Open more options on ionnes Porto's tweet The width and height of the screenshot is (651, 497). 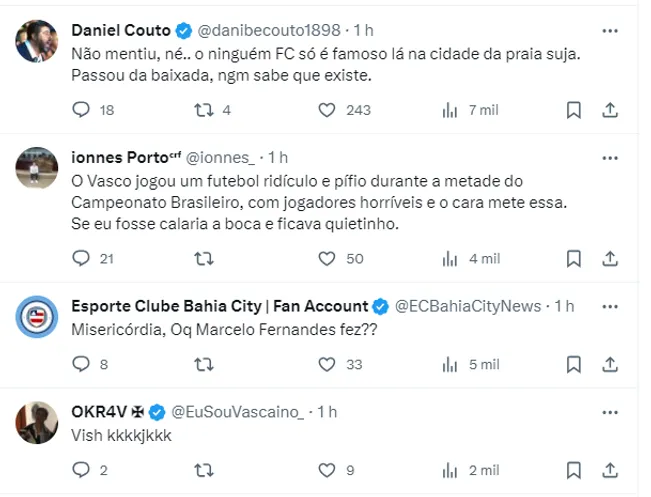coord(609,158)
